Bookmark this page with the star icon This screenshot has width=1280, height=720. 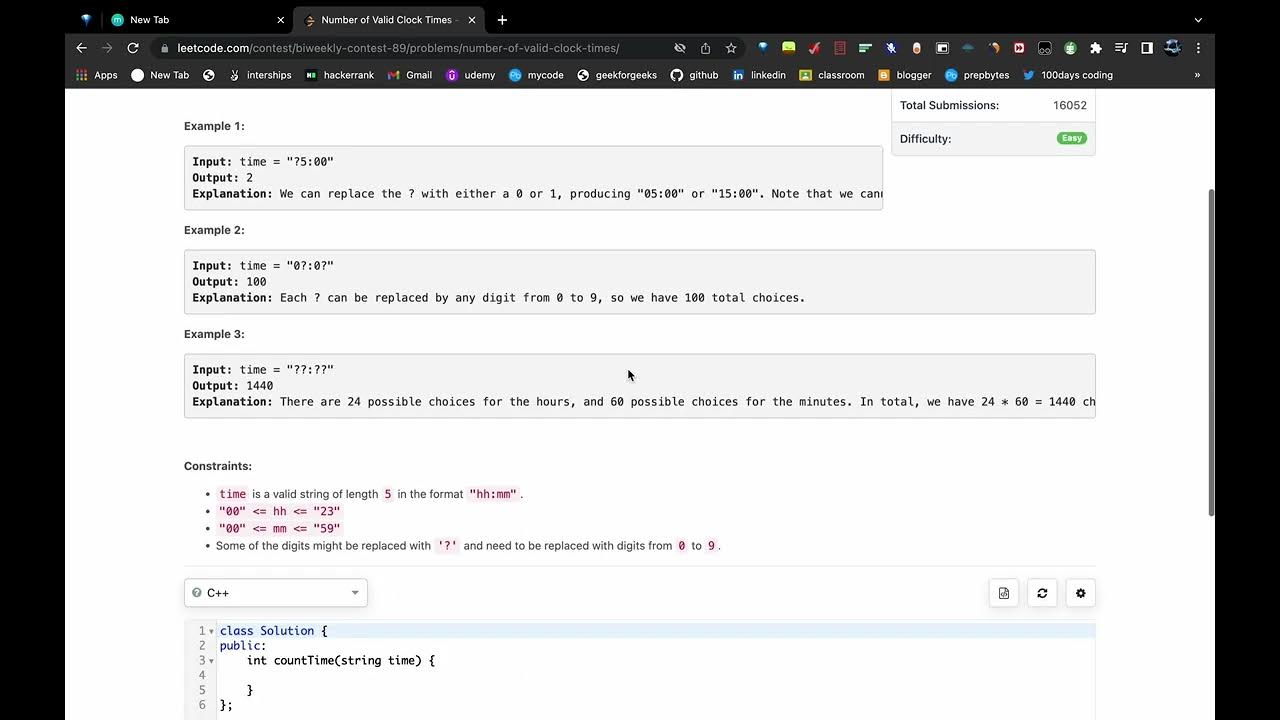click(731, 48)
